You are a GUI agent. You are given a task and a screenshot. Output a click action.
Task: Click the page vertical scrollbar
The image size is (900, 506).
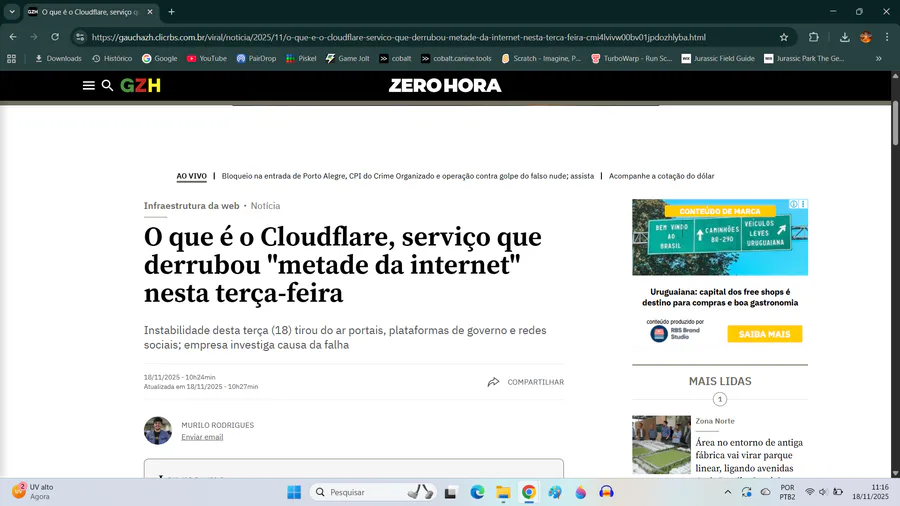pyautogui.click(x=895, y=124)
